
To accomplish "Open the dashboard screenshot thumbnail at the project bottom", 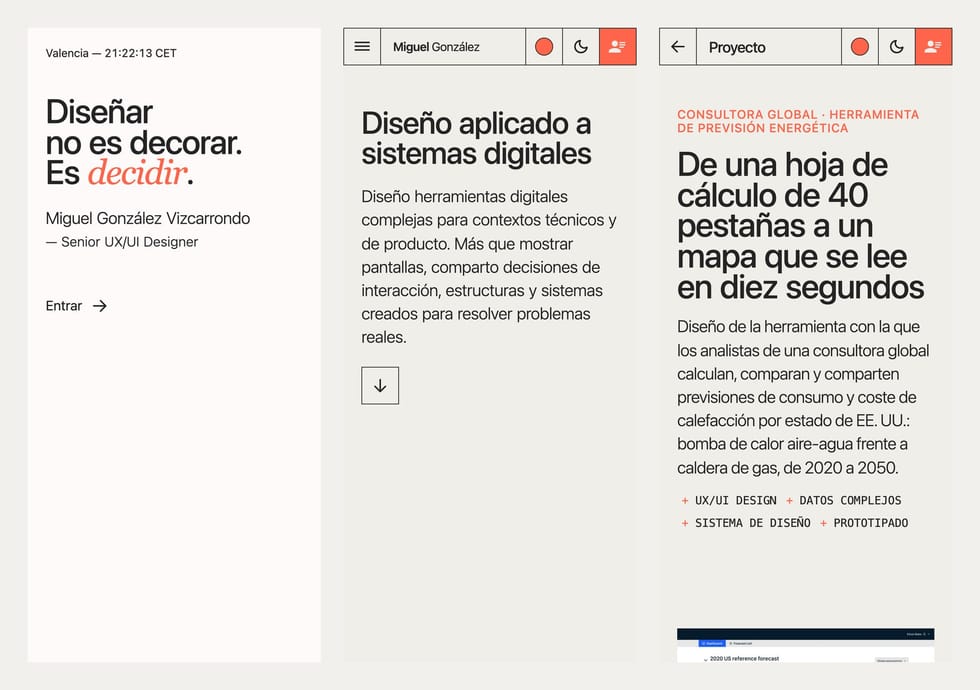I will pos(806,645).
